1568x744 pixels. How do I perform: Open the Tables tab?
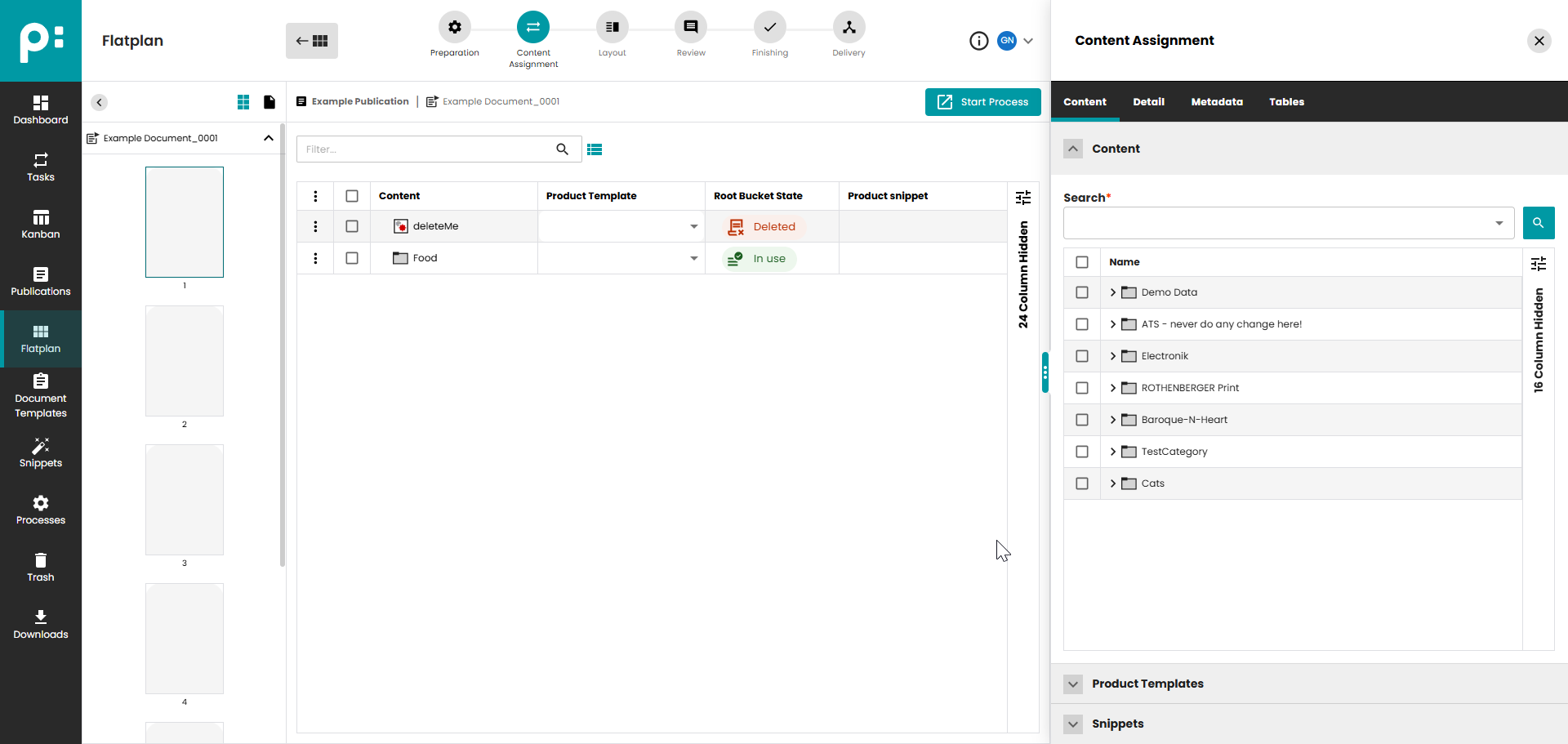(1286, 102)
